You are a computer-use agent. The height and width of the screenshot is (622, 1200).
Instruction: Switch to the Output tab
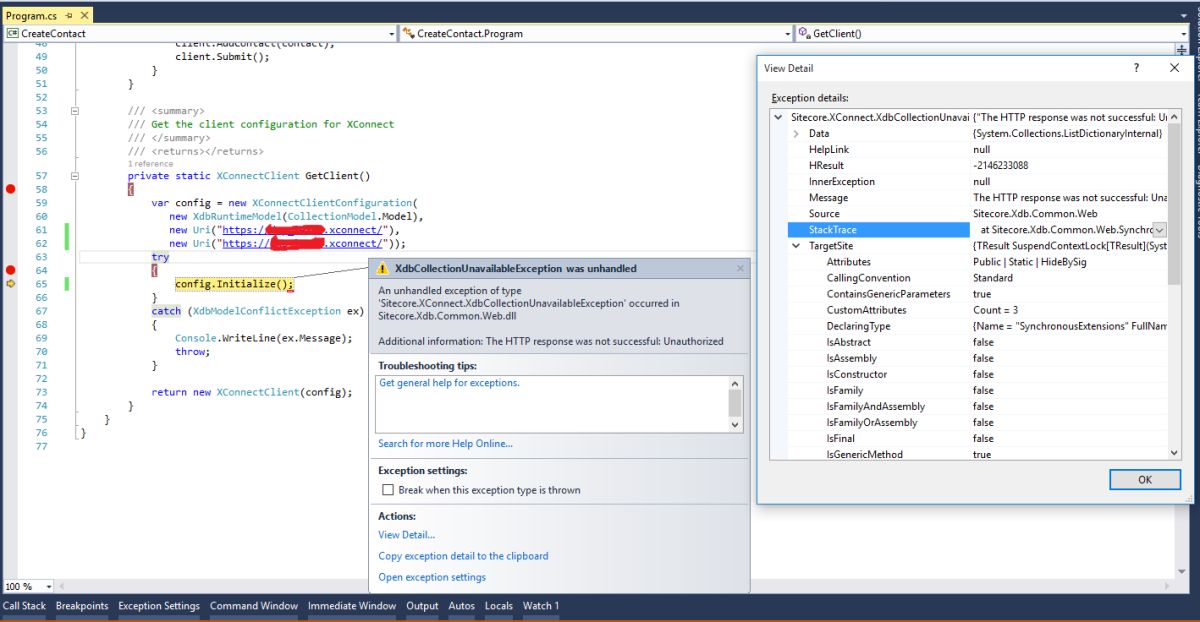pos(422,606)
